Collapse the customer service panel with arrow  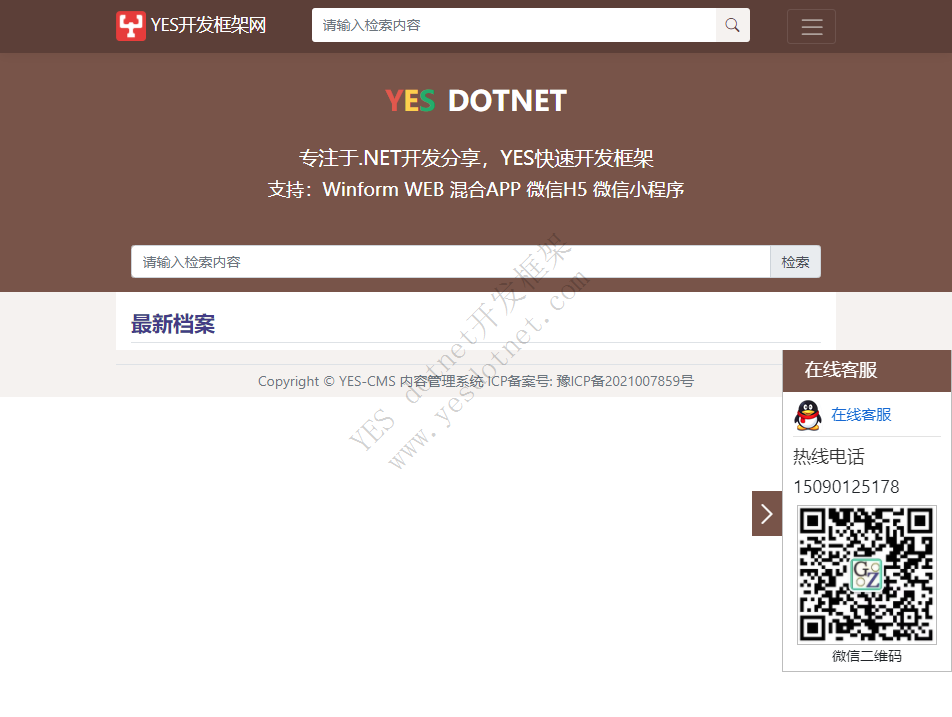click(x=767, y=514)
